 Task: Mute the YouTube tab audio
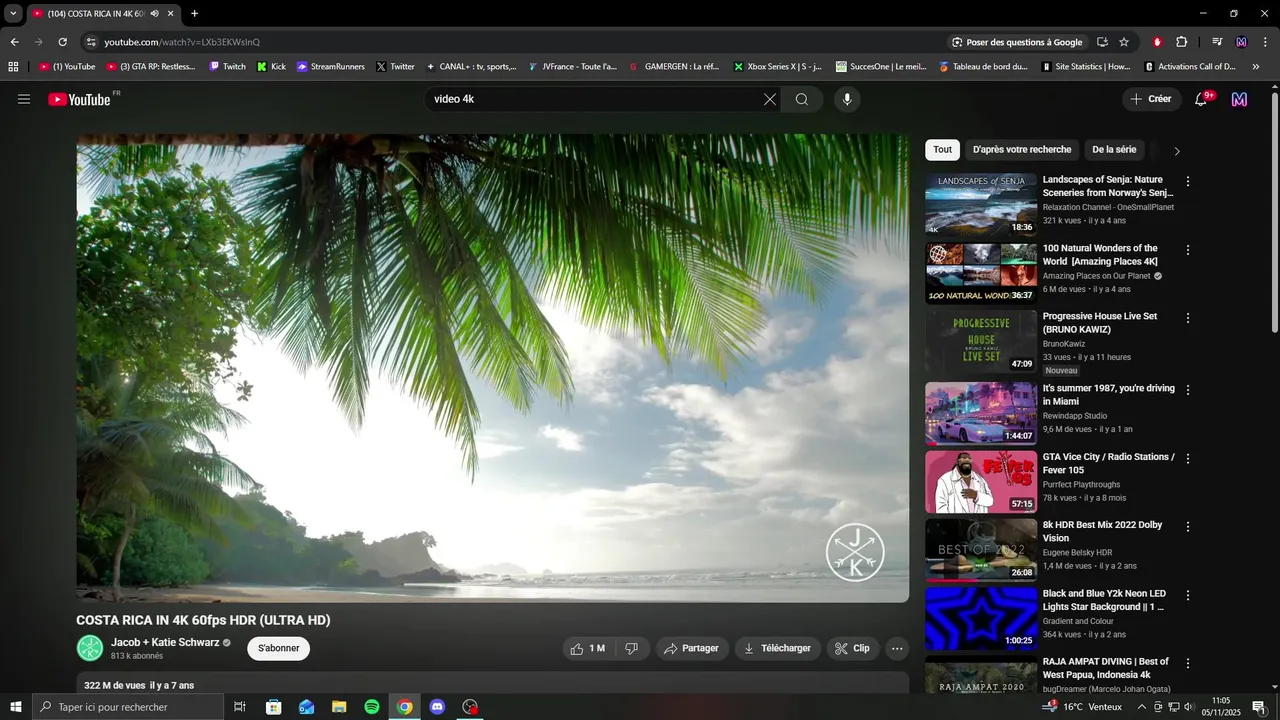[x=154, y=14]
